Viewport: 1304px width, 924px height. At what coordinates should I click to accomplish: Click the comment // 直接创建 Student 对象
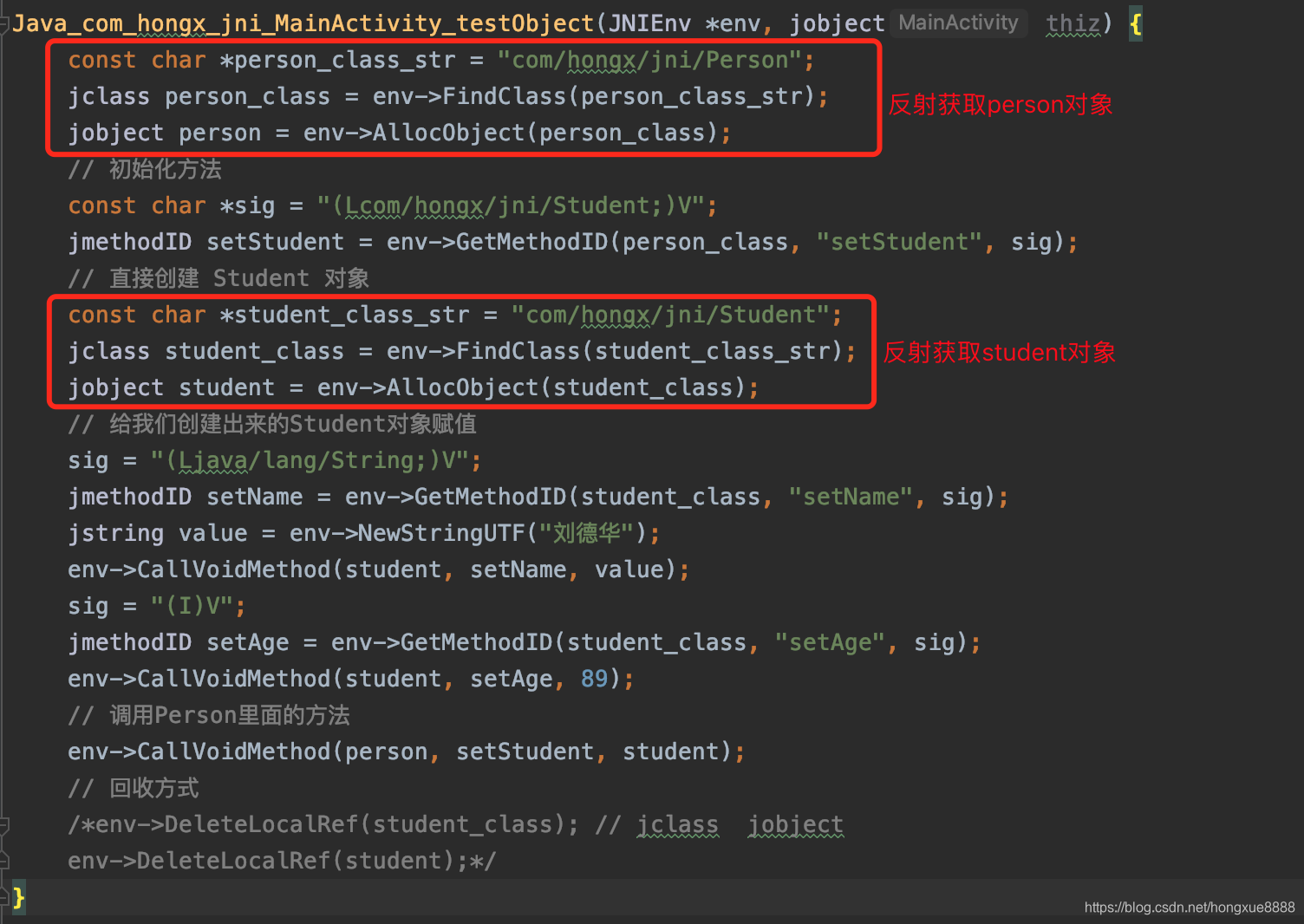click(x=218, y=278)
